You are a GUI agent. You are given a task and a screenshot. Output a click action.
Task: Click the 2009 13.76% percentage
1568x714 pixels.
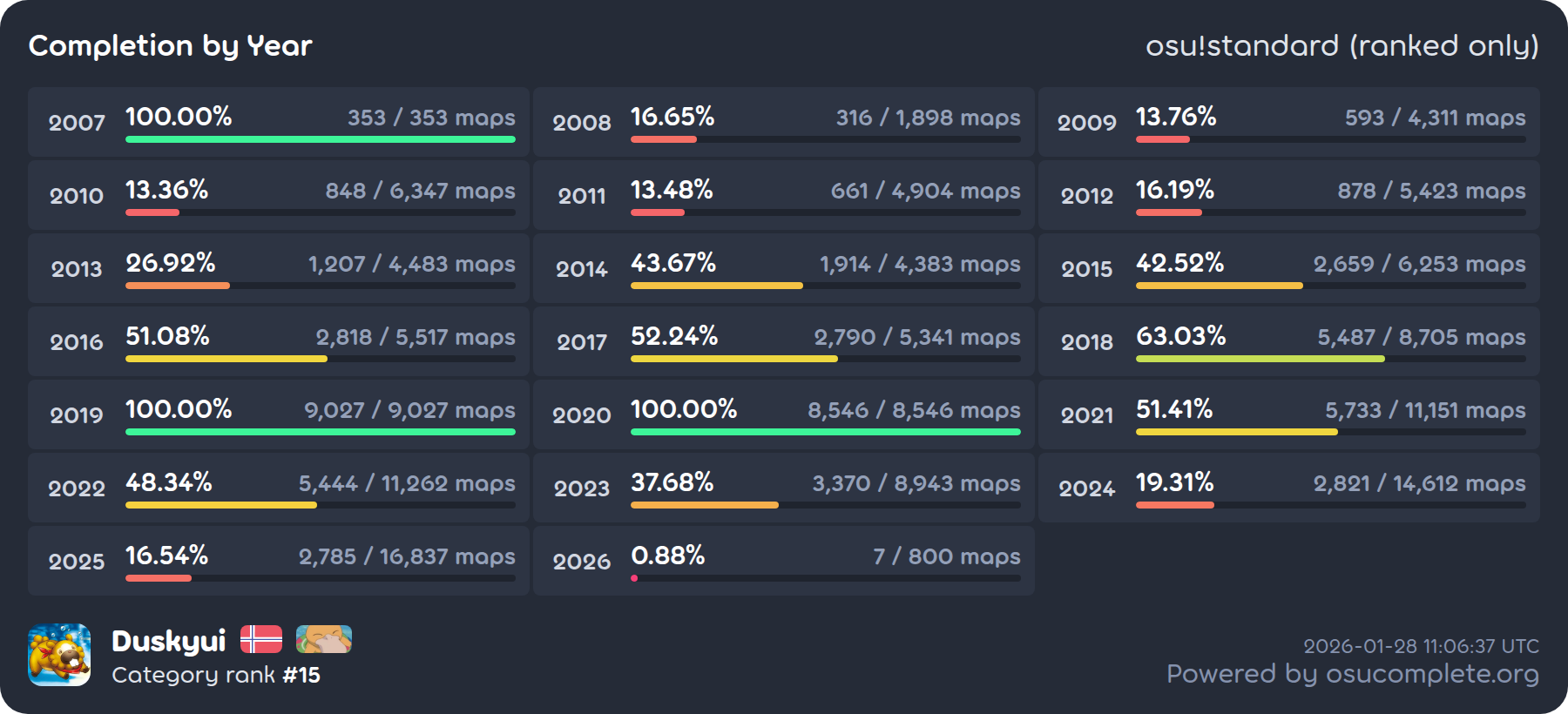click(x=1176, y=116)
